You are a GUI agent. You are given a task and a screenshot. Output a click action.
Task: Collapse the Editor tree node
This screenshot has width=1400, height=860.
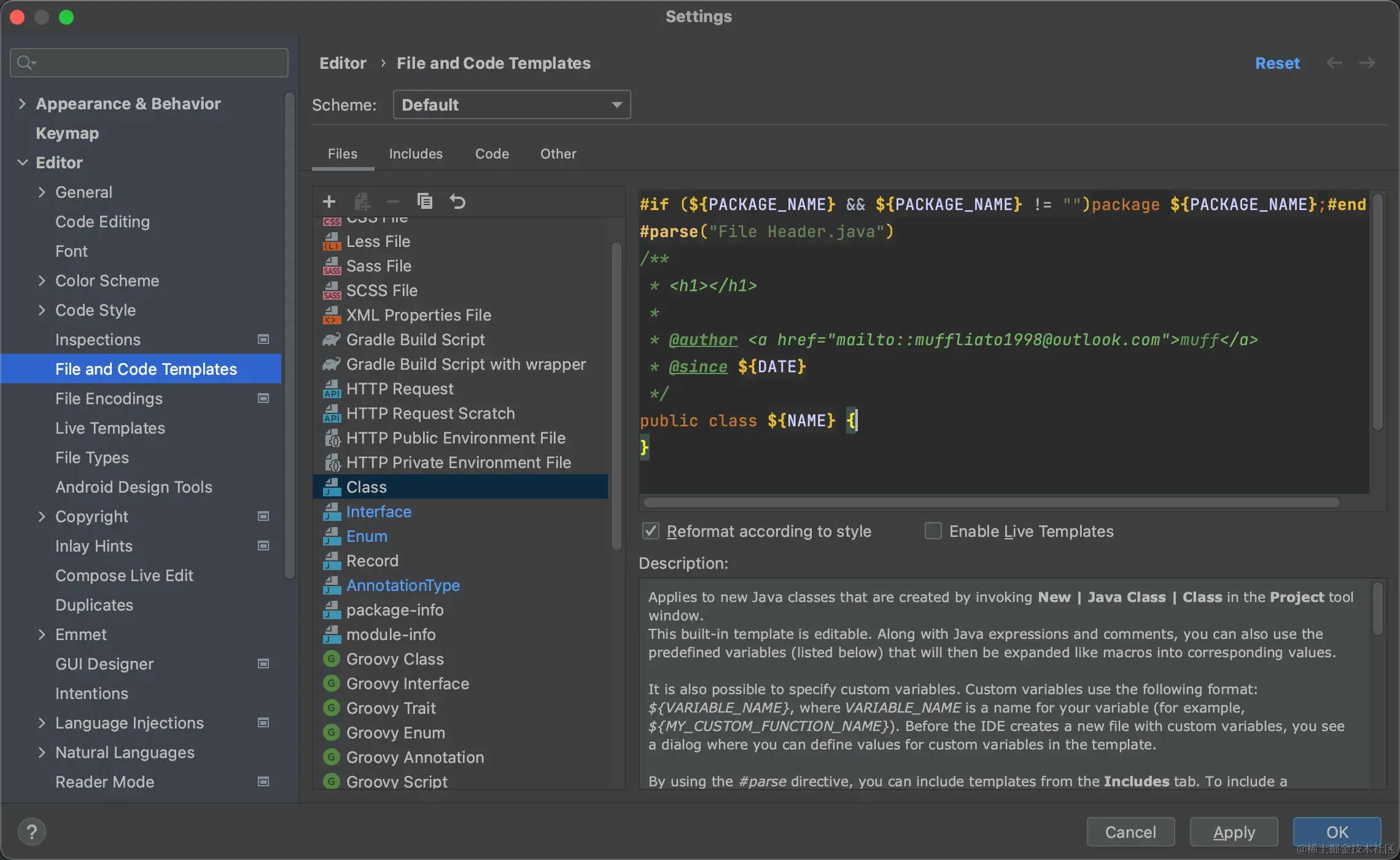point(23,163)
